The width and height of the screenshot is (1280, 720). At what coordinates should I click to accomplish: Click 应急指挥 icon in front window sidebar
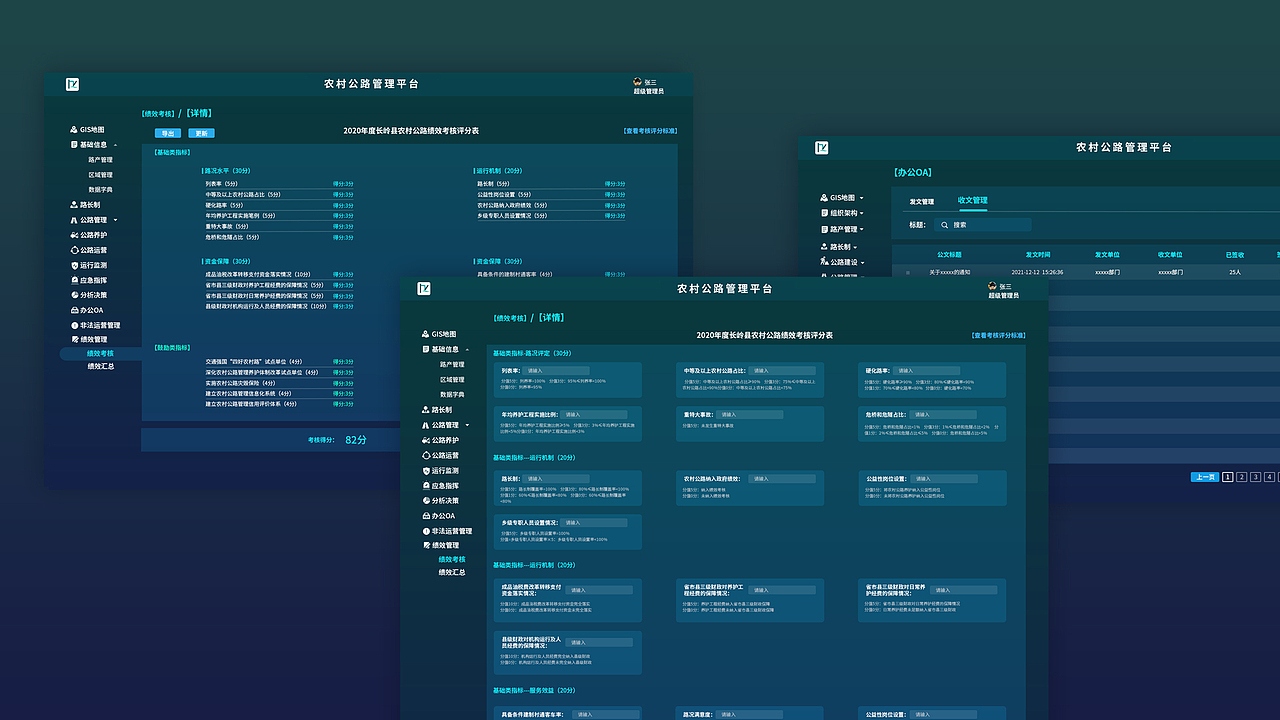click(x=425, y=486)
